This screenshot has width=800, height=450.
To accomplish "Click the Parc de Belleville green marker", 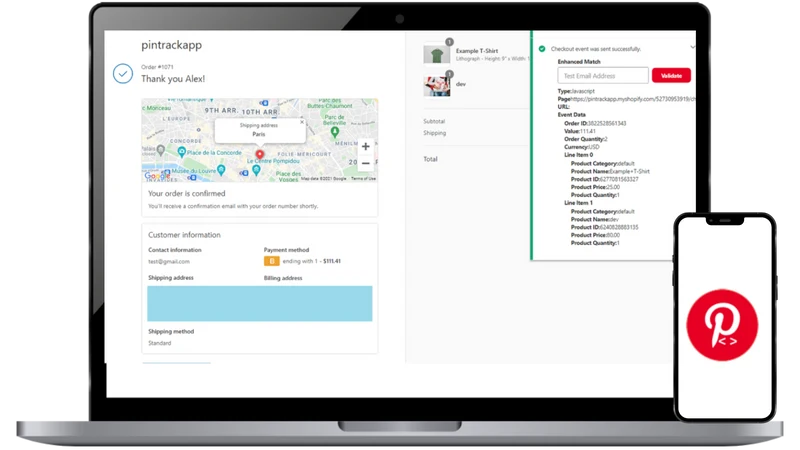I will pos(335,132).
